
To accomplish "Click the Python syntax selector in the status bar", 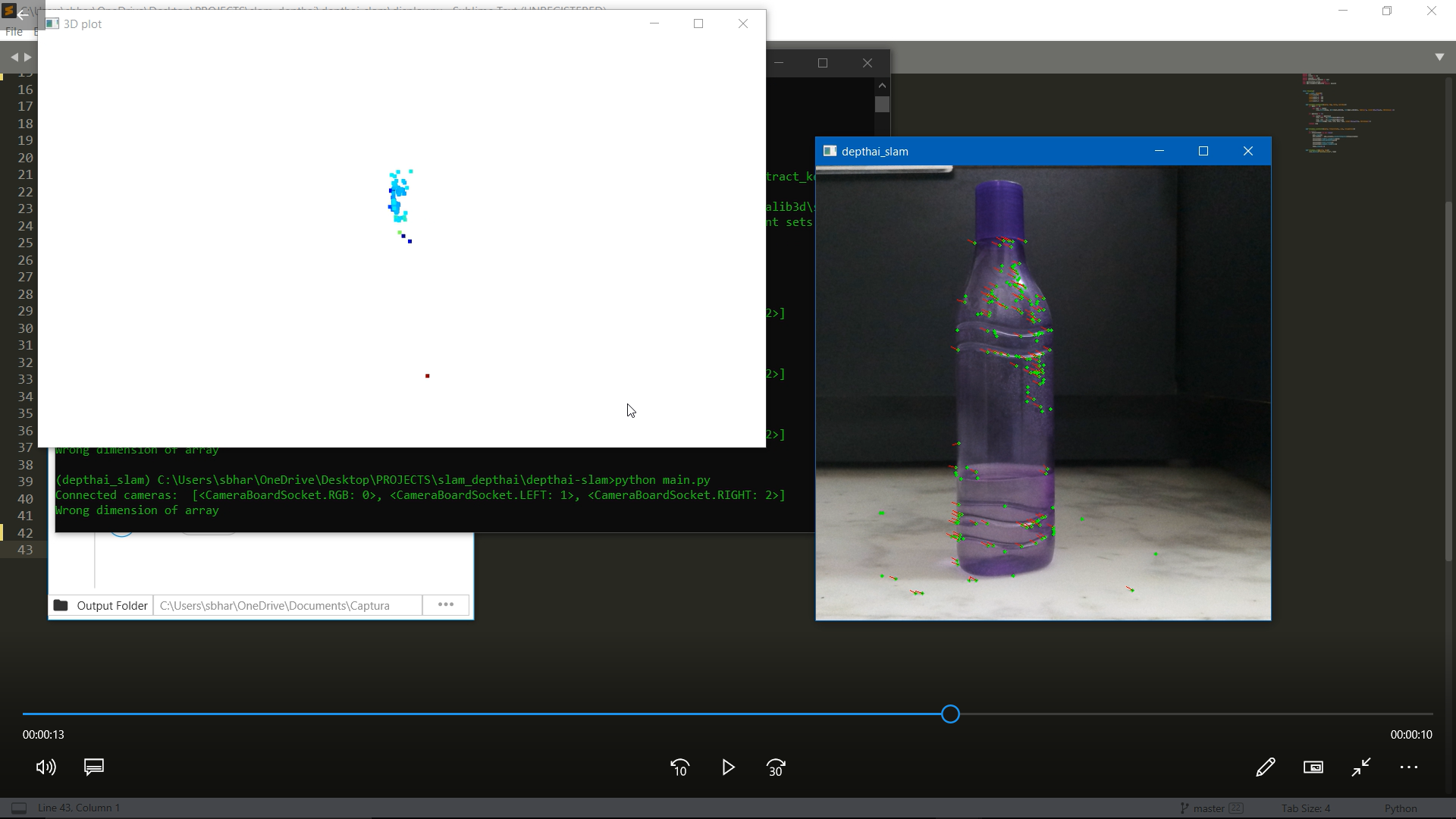I will click(x=1400, y=808).
